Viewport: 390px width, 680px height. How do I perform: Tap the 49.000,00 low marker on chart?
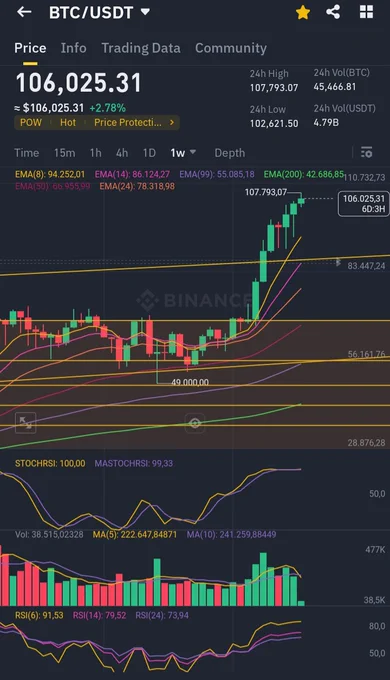tap(190, 382)
